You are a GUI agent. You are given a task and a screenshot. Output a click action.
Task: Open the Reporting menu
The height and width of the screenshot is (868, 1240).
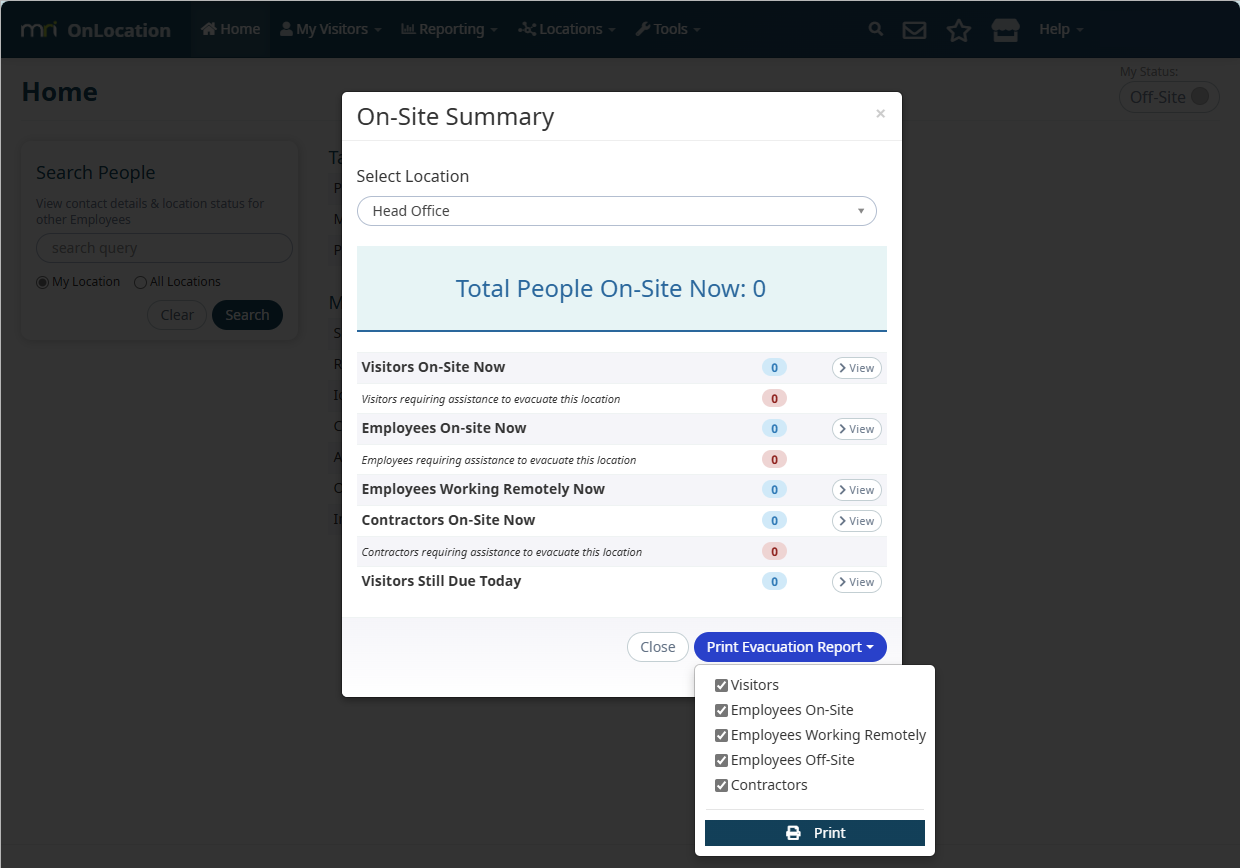click(449, 30)
